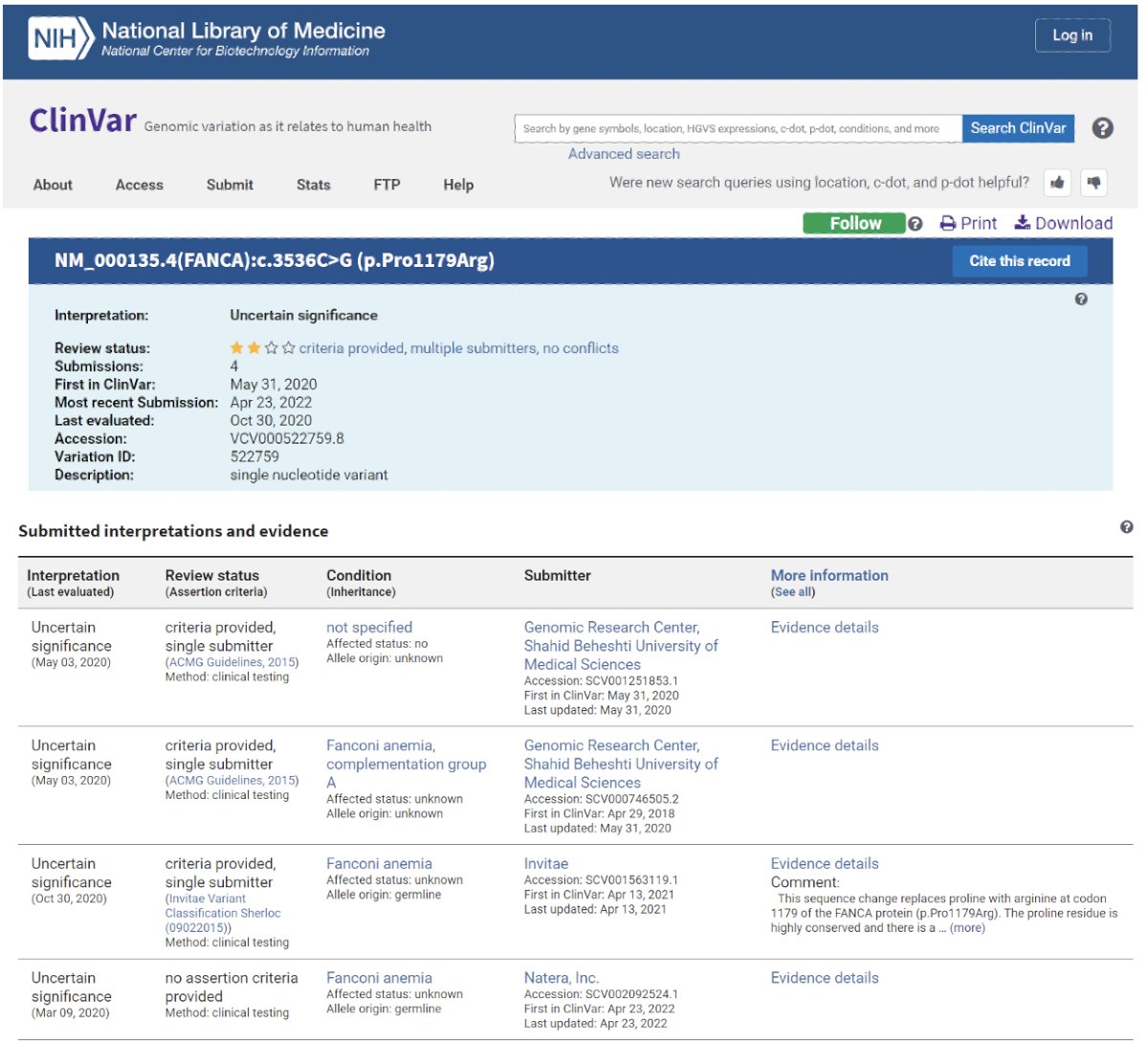The image size is (1148, 1043).
Task: Open the Submit menu
Action: 230,185
